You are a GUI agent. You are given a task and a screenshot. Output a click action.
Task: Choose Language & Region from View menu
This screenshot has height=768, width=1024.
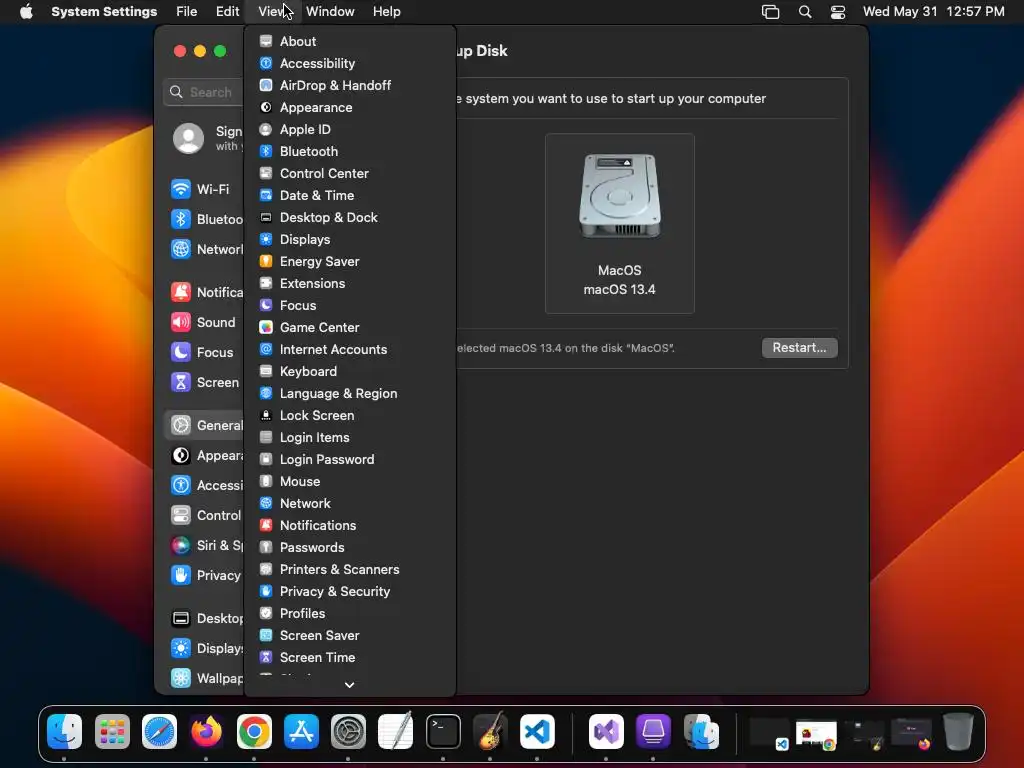pyautogui.click(x=349, y=394)
